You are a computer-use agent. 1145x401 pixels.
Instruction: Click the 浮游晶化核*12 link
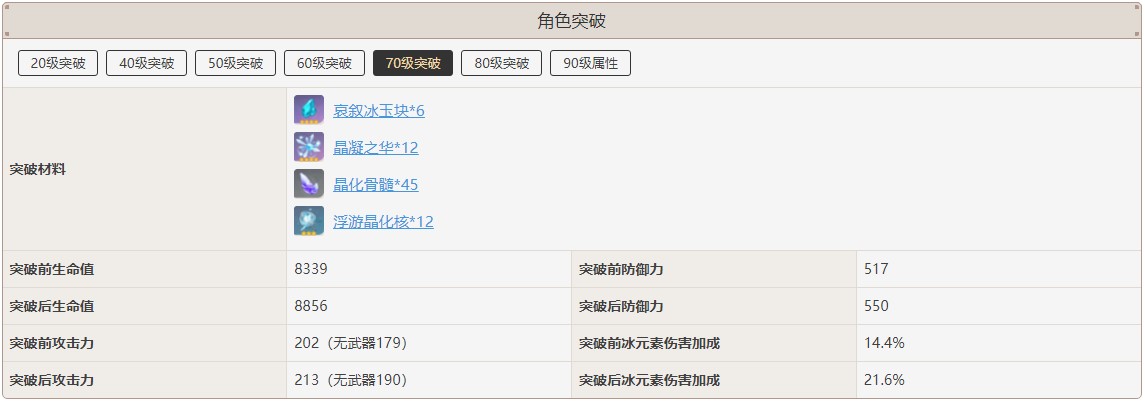point(383,222)
